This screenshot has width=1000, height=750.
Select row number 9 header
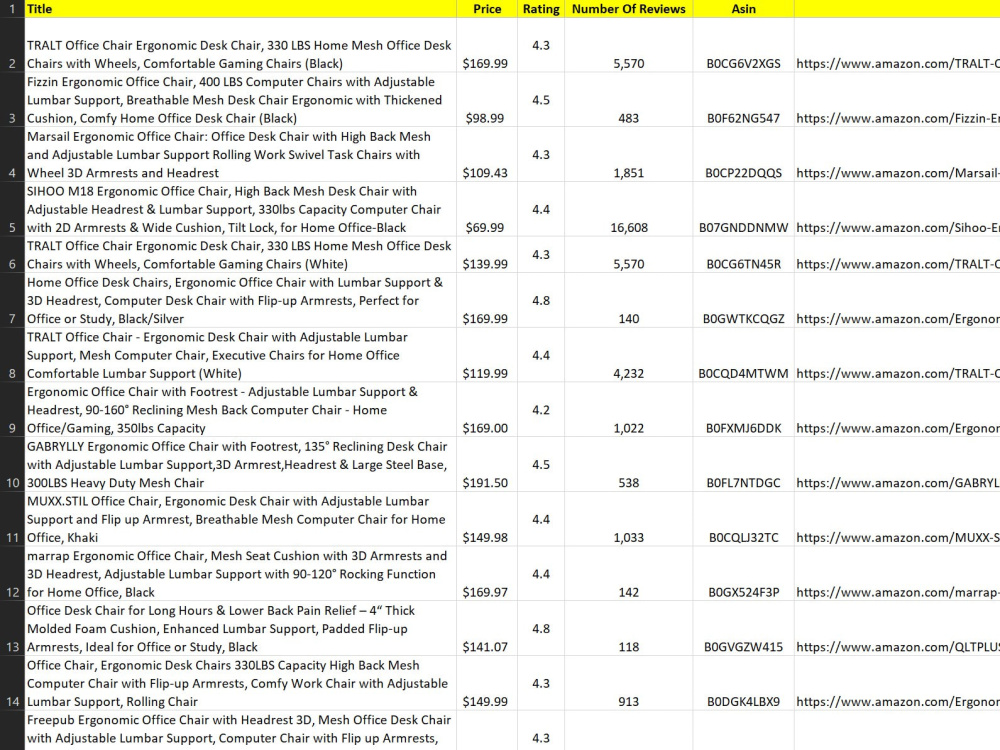coord(12,410)
